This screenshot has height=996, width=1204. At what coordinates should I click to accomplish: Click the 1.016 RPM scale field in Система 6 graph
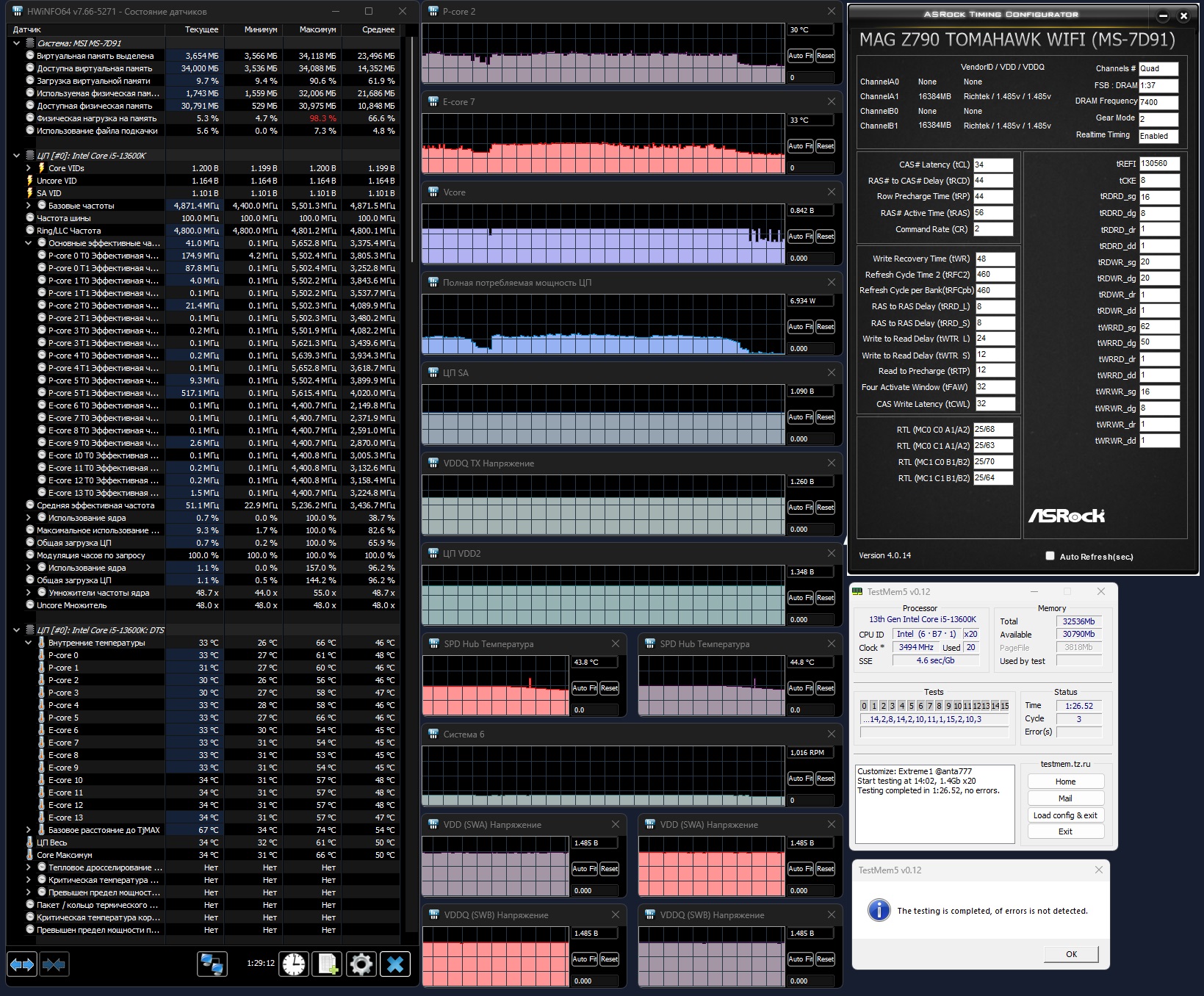coord(811,753)
